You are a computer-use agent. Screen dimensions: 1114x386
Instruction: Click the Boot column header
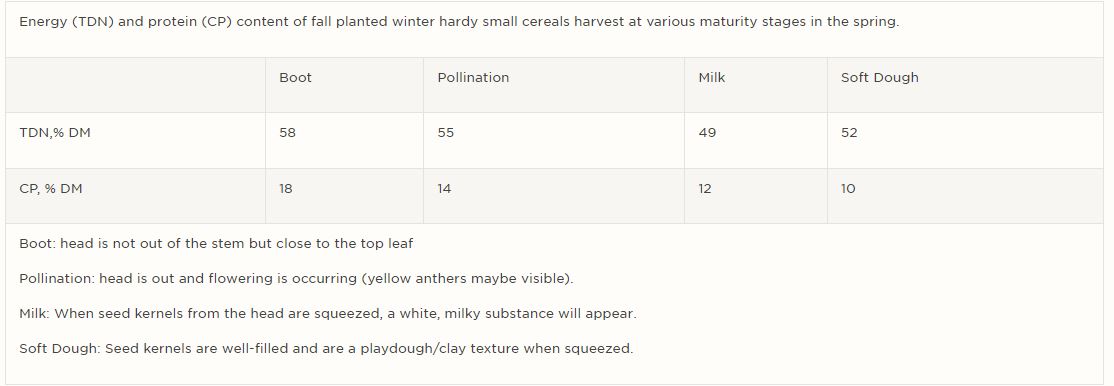[x=295, y=78]
